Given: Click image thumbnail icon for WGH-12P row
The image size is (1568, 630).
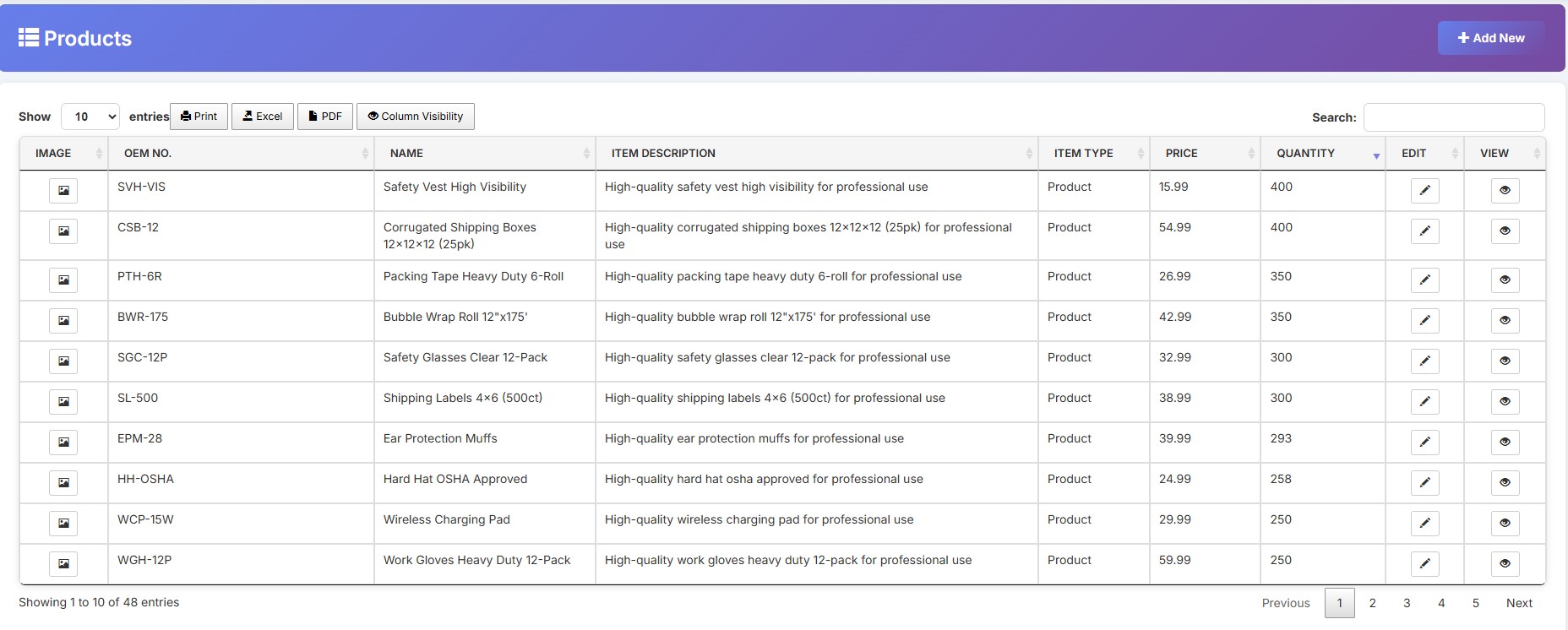Looking at the screenshot, I should [63, 564].
